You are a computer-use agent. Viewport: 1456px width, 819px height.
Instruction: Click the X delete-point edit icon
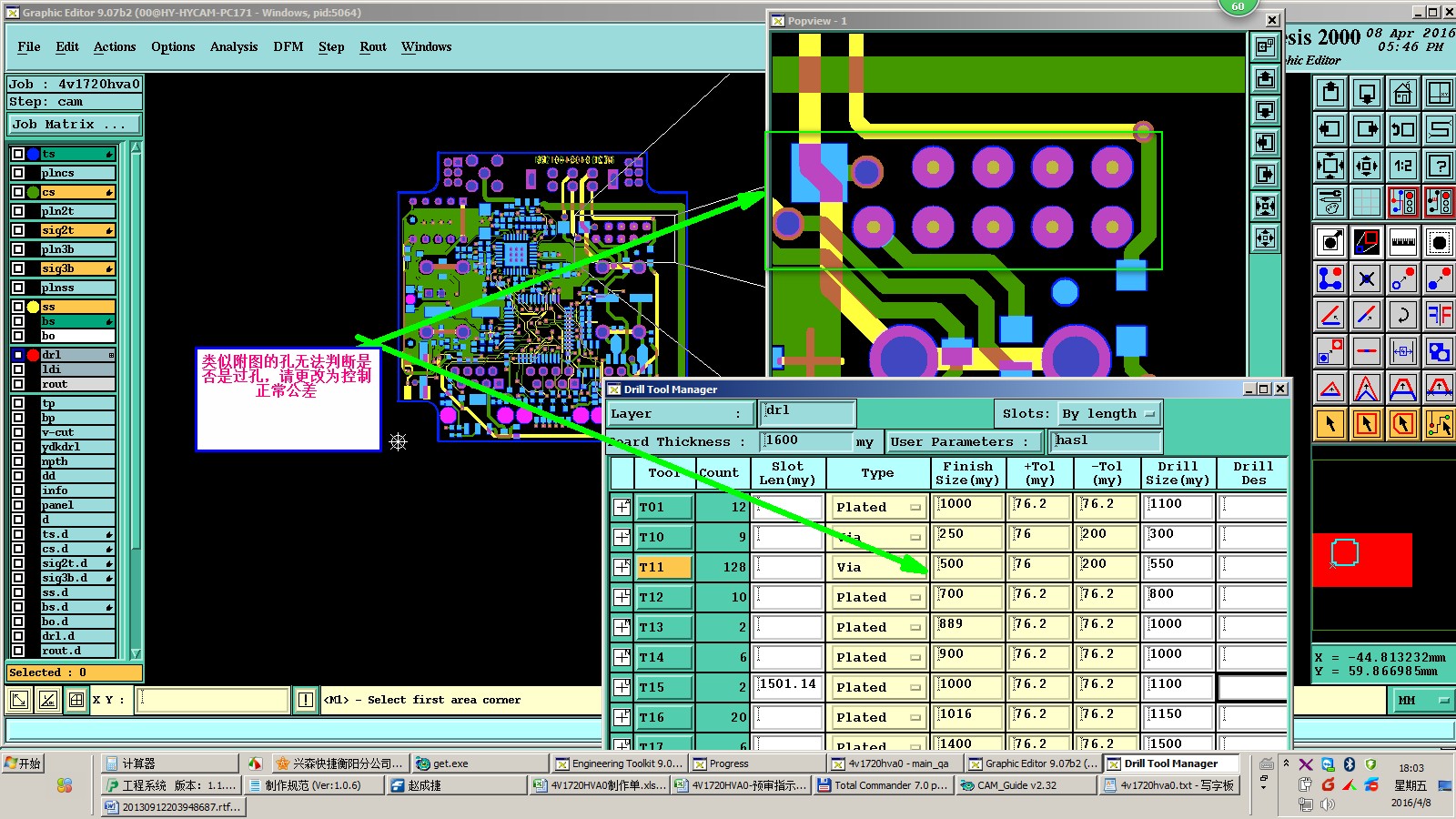[x=1367, y=278]
